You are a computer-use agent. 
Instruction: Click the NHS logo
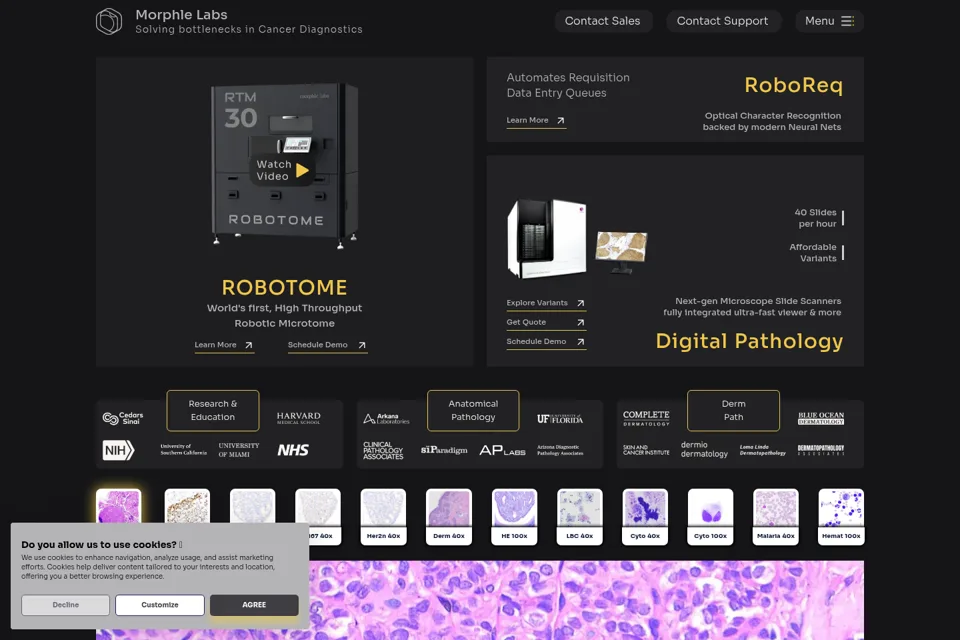293,450
